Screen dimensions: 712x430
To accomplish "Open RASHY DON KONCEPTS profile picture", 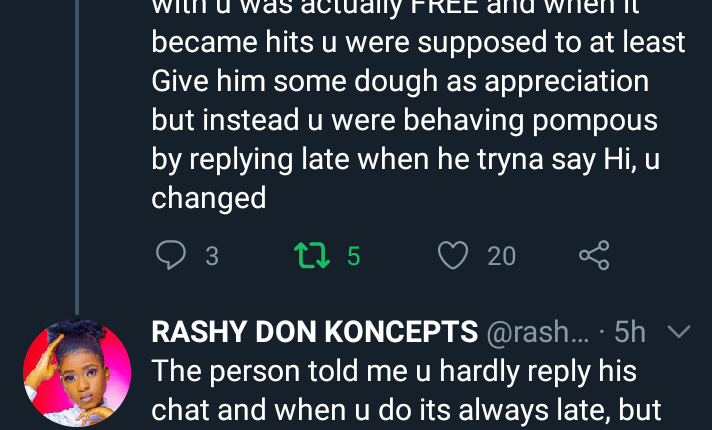I will coord(77,374).
